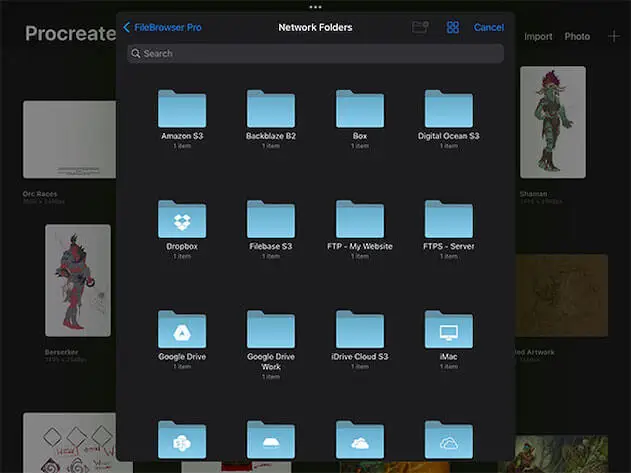631x473 pixels.
Task: Create a new folder with toolbar icon
Action: tap(420, 27)
